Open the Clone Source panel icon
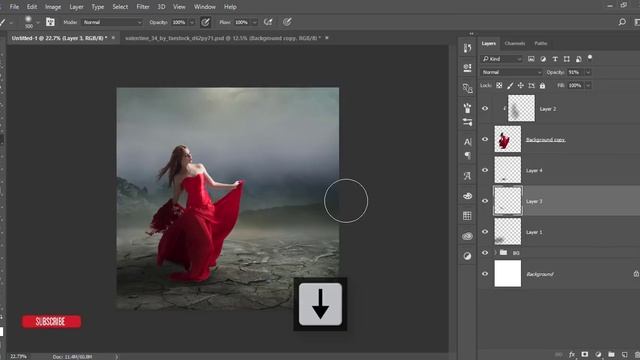This screenshot has width=640, height=360. pyautogui.click(x=467, y=88)
